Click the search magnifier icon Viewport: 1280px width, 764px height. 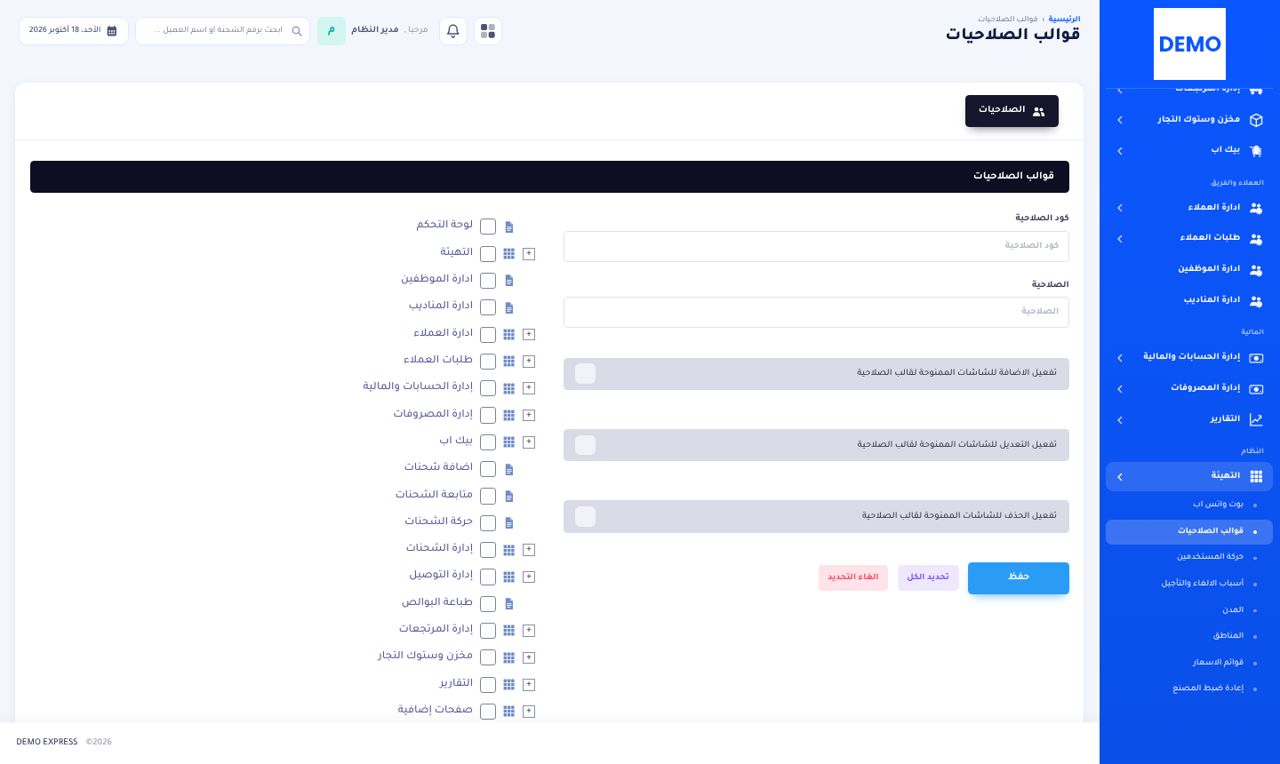click(297, 31)
